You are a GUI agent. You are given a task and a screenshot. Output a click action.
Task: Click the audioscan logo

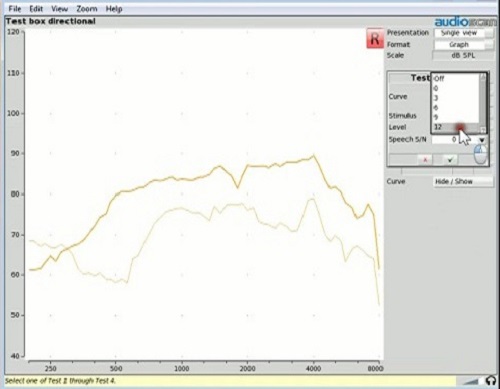pyautogui.click(x=465, y=22)
